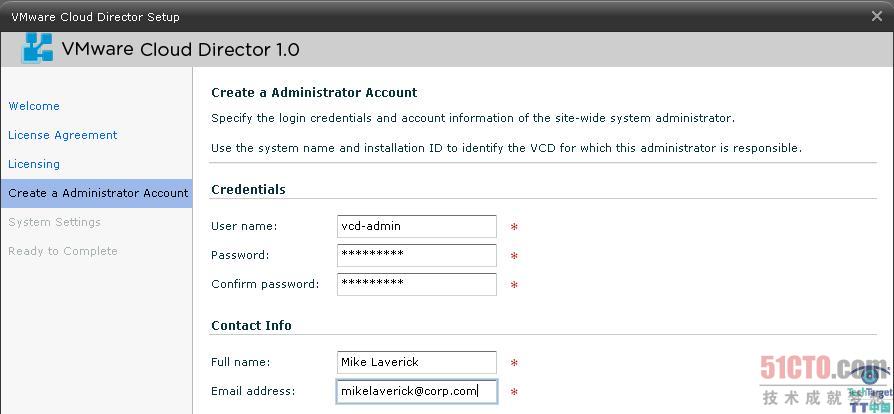Click the 'Confirm password:' label

[x=265, y=283]
